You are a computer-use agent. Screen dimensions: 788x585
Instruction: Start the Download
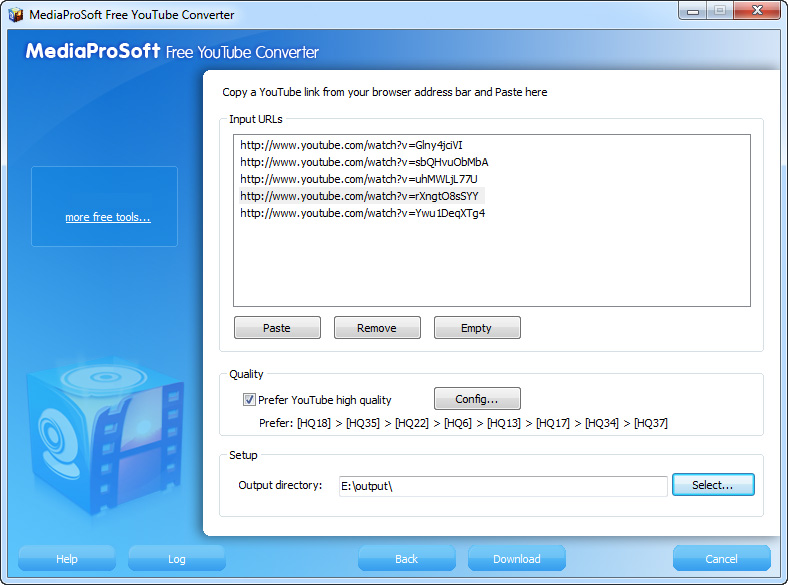517,558
